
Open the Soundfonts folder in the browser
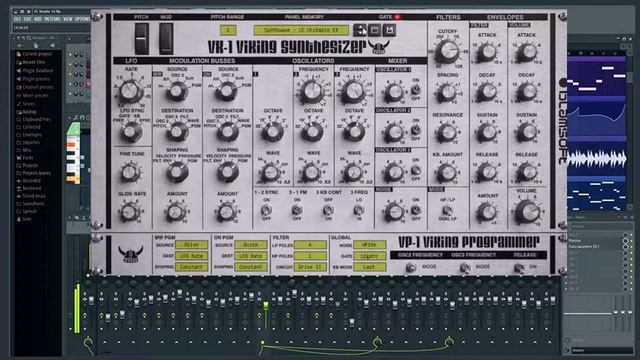coord(31,204)
